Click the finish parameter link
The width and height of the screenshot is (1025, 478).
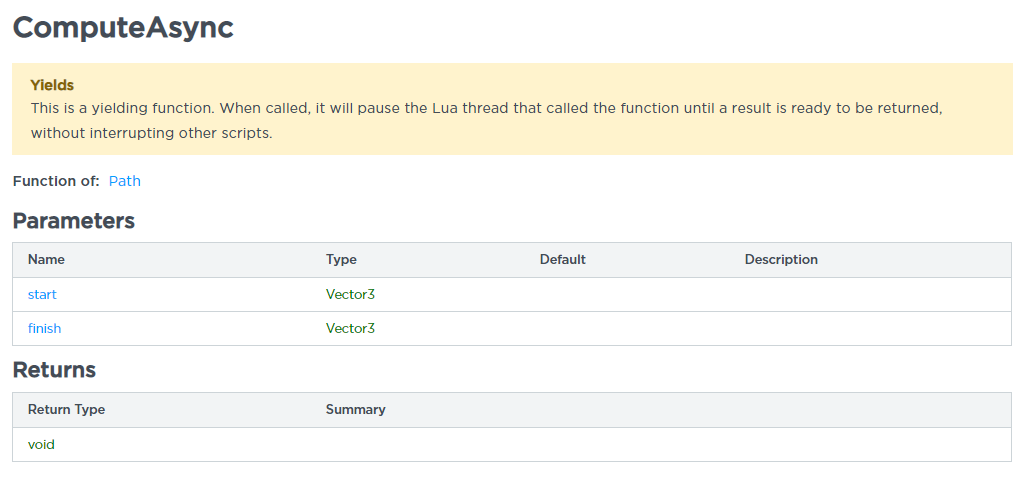44,328
